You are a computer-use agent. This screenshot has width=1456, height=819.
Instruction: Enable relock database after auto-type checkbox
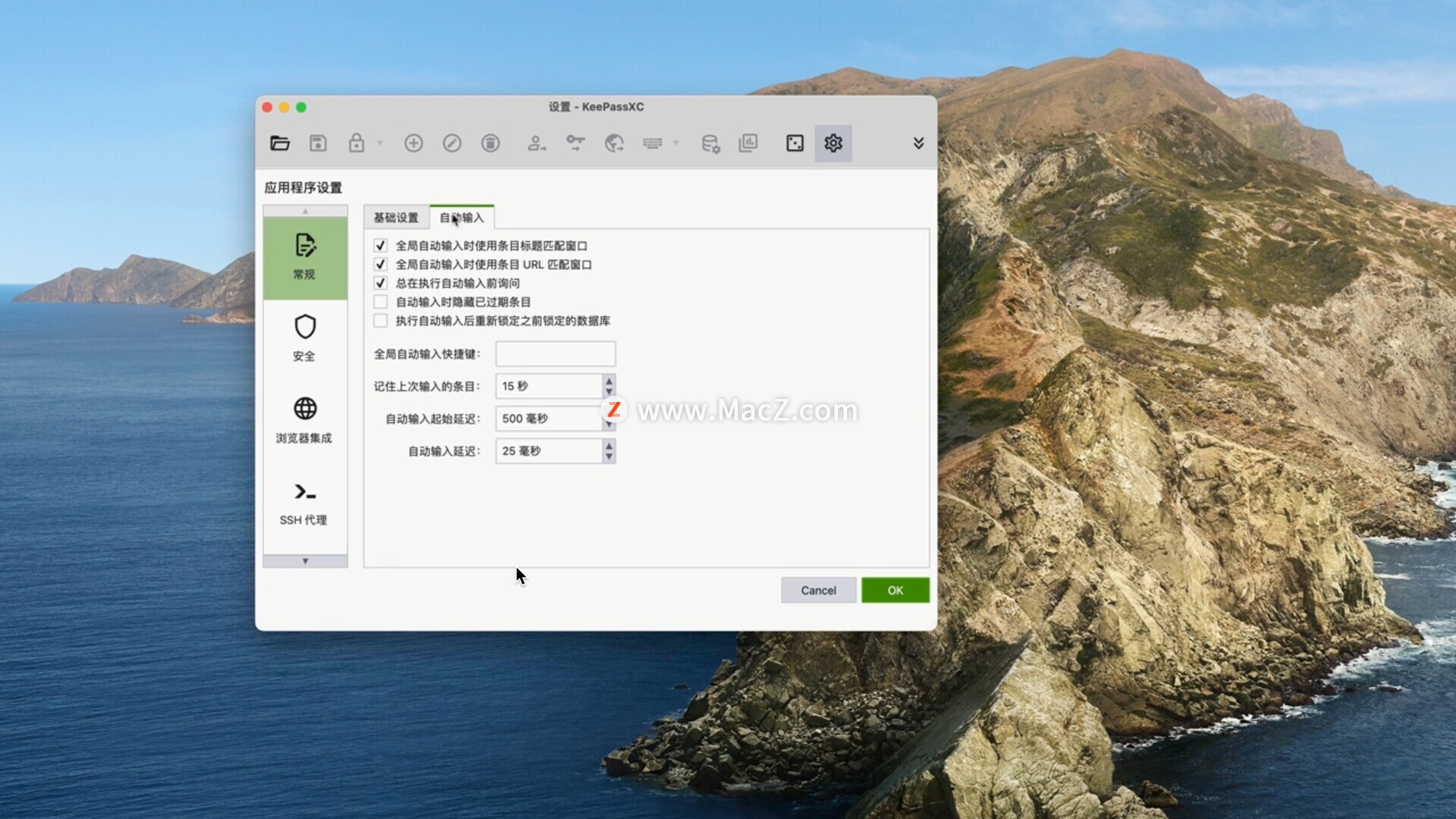point(381,321)
